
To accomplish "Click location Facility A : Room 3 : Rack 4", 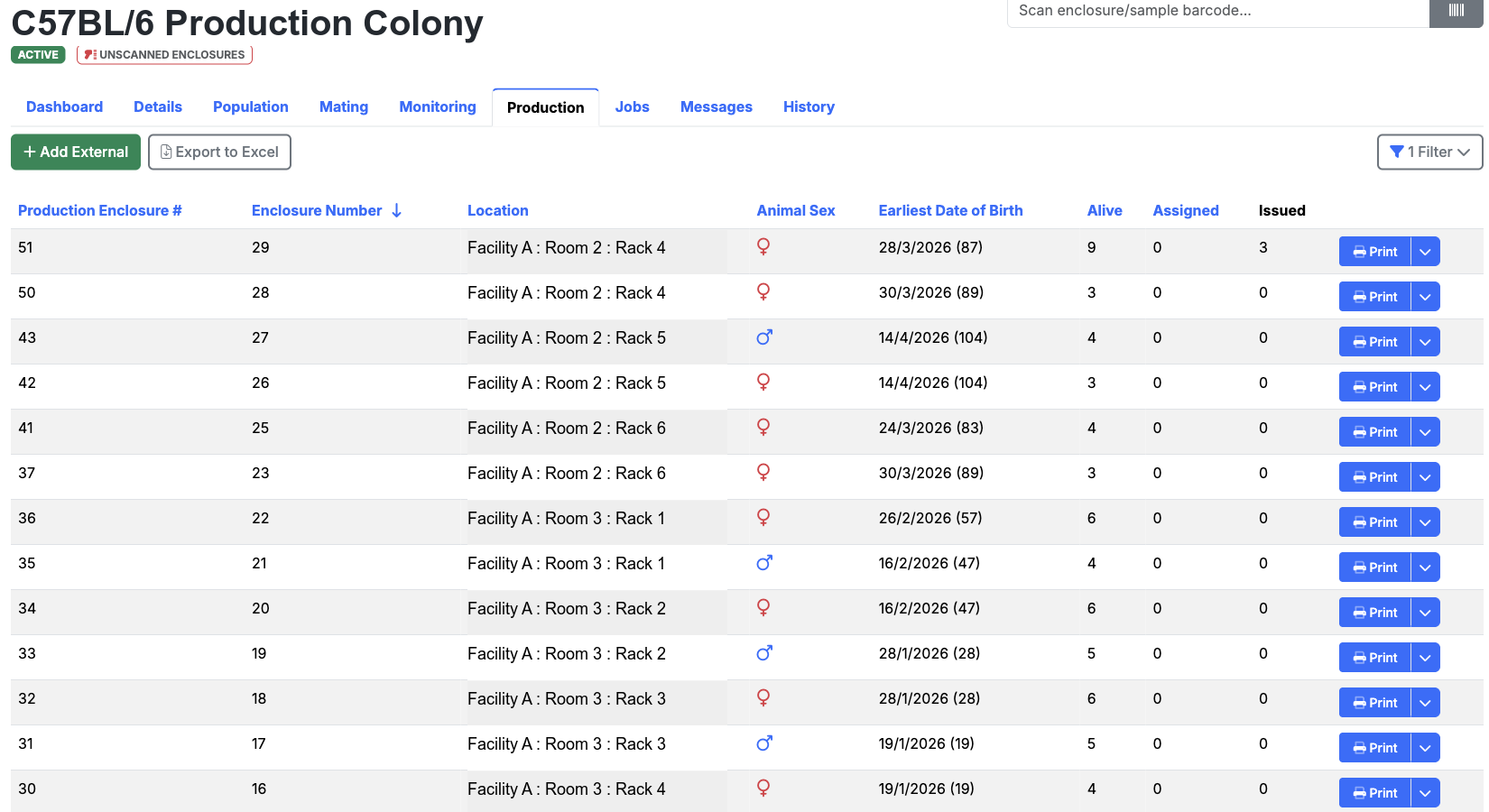I will coord(567,789).
